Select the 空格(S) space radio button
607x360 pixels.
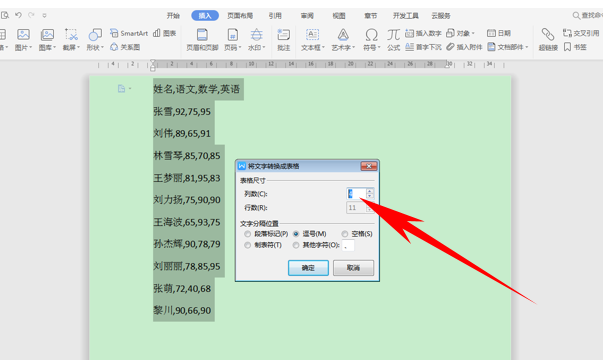pos(345,234)
